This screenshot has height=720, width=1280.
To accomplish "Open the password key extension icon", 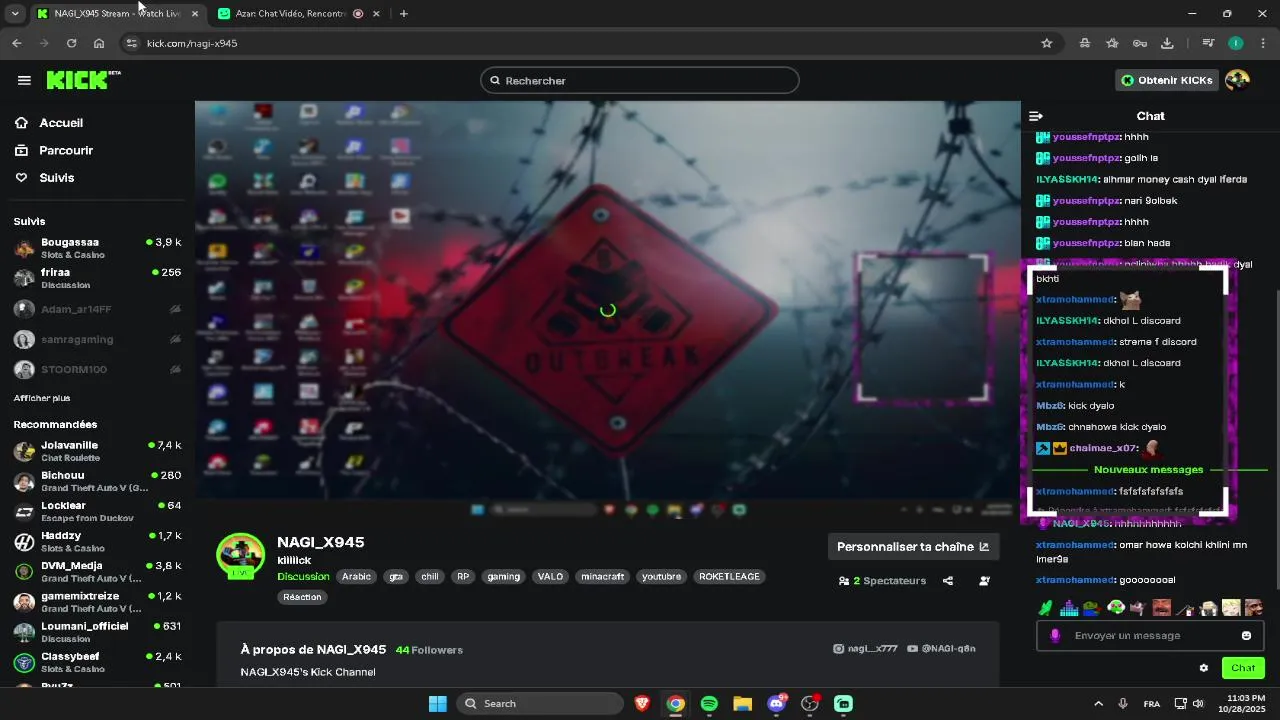I will pos(1140,43).
